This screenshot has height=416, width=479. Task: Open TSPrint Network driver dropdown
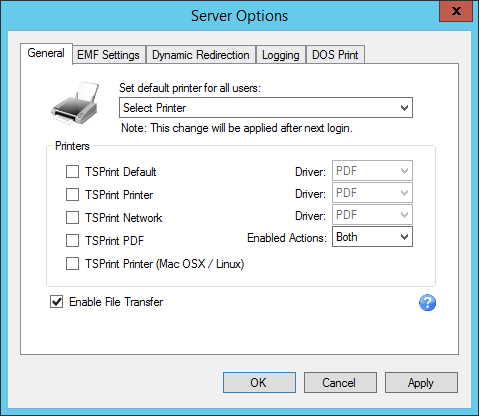[x=372, y=215]
